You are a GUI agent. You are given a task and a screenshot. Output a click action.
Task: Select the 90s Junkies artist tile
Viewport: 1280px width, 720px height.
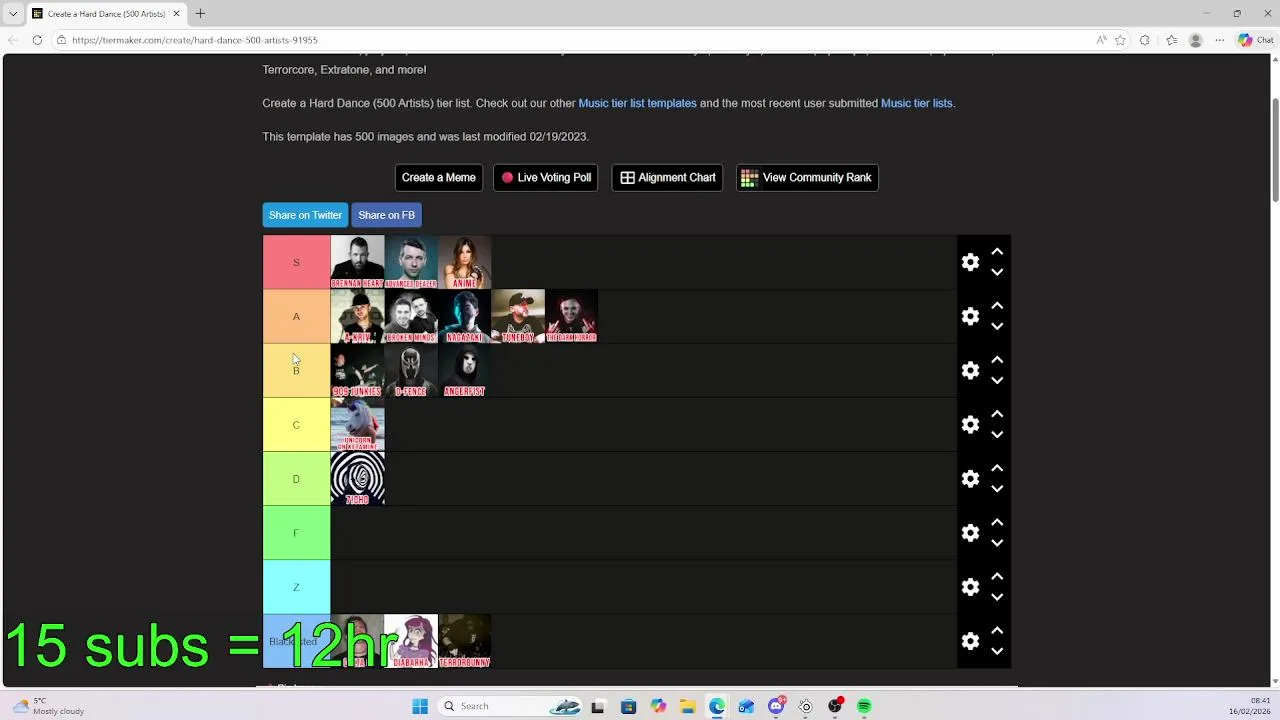point(357,370)
